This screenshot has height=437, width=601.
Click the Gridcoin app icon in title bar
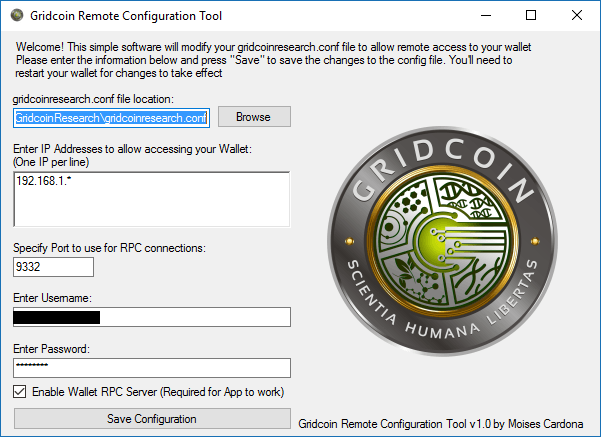tap(17, 15)
